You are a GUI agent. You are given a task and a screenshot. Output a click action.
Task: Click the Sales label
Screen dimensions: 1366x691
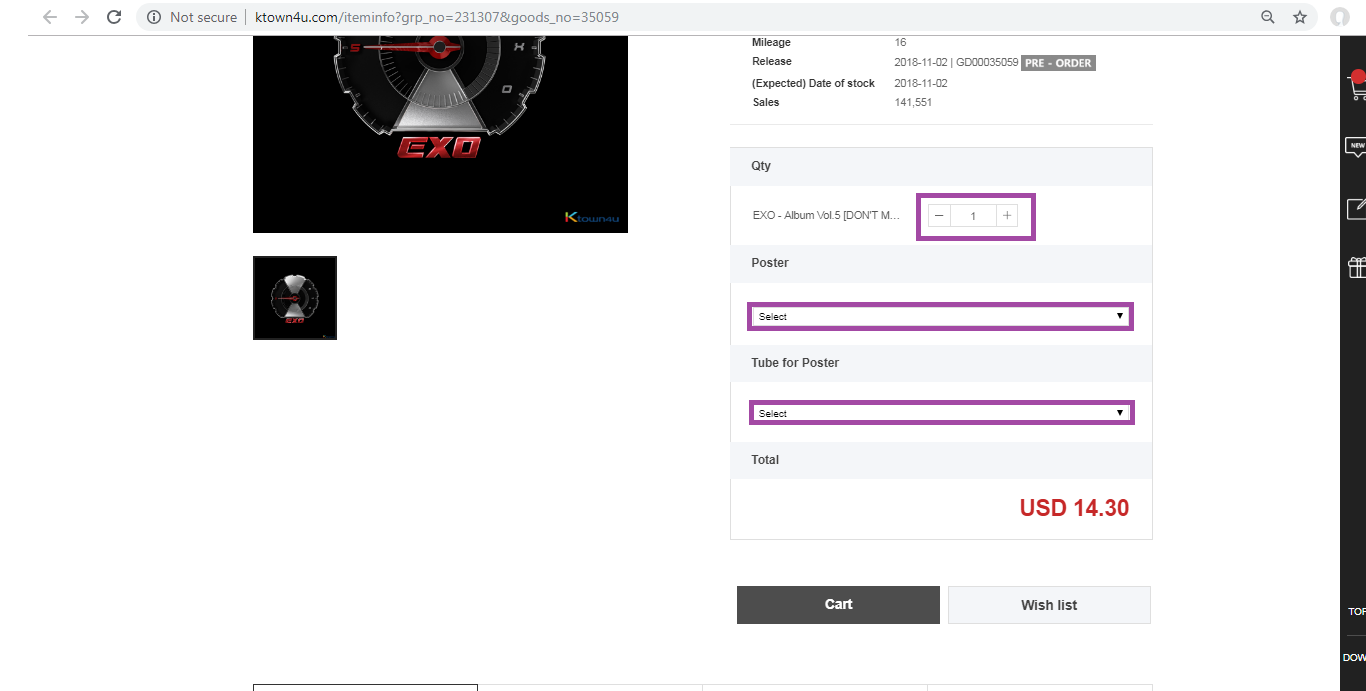[x=766, y=102]
